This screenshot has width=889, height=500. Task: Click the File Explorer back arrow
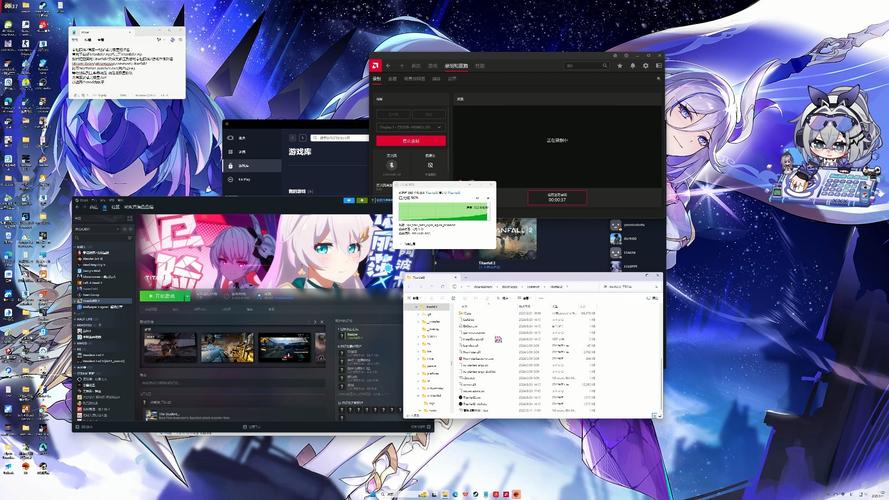408,287
